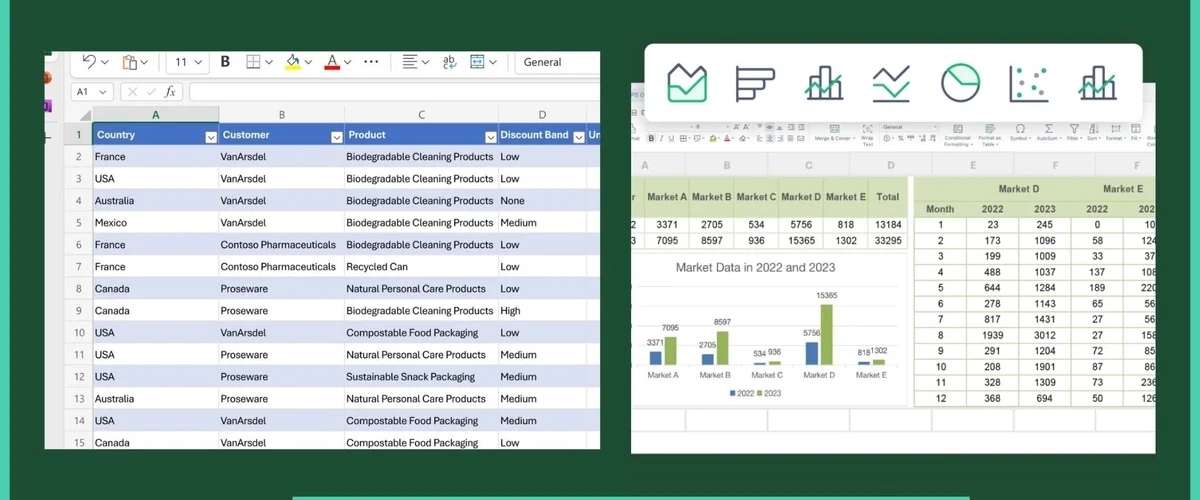The height and width of the screenshot is (500, 1200).
Task: Click the A1 name box
Action: [92, 91]
